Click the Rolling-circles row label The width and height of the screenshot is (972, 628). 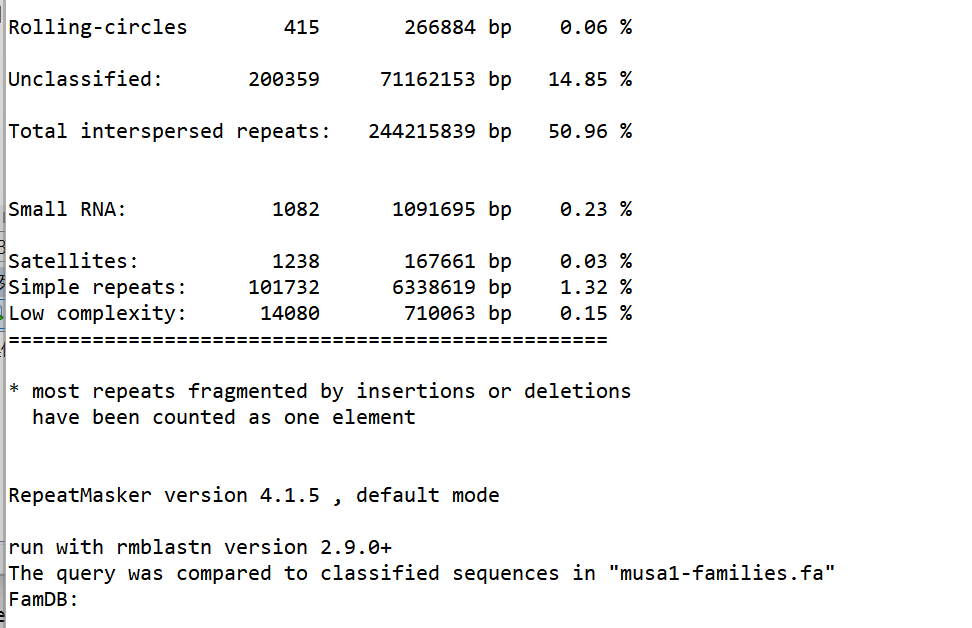click(x=97, y=27)
